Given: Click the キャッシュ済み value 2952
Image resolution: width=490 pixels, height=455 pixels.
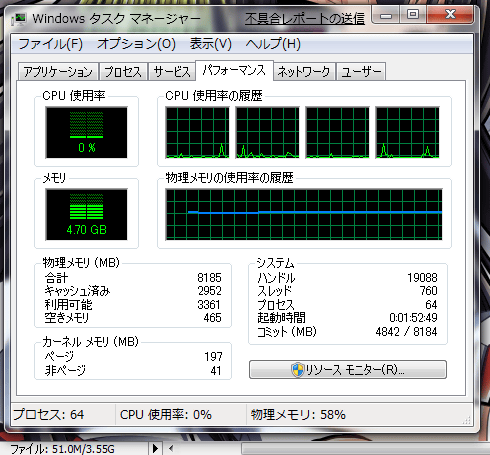Looking at the screenshot, I should [x=209, y=291].
